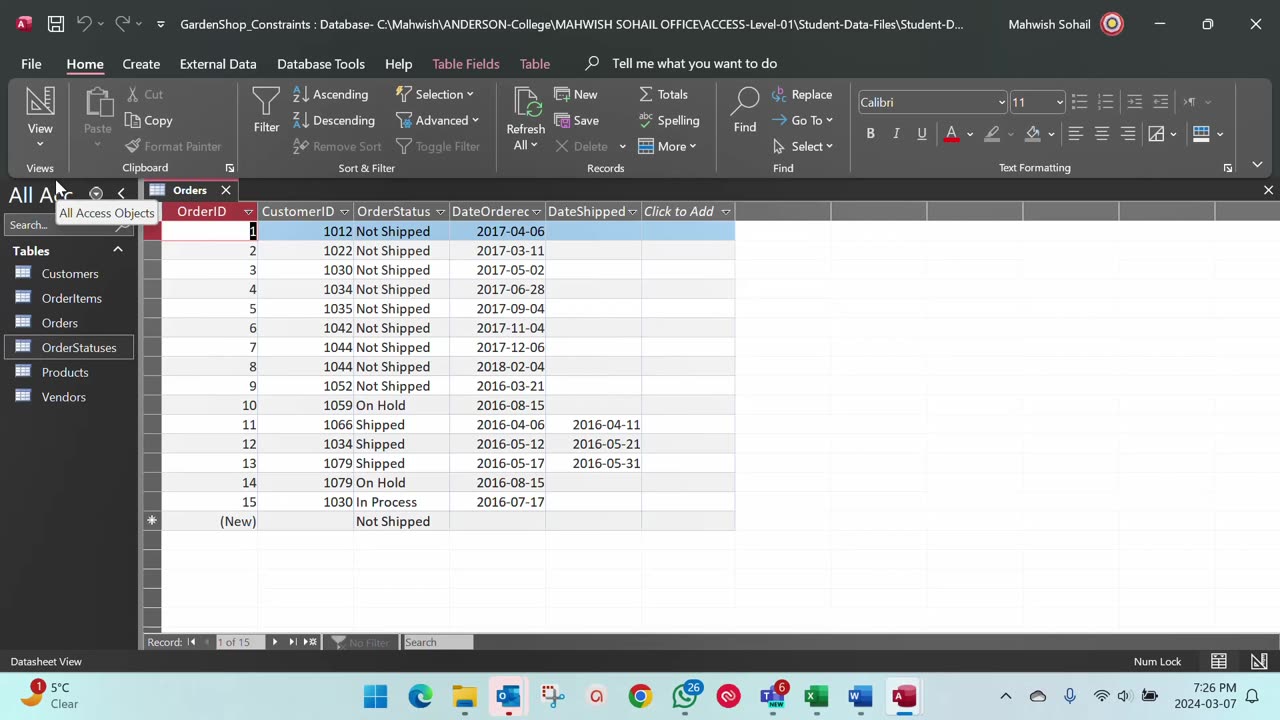The width and height of the screenshot is (1280, 720).
Task: Open the Database Tools tab
Action: (321, 63)
